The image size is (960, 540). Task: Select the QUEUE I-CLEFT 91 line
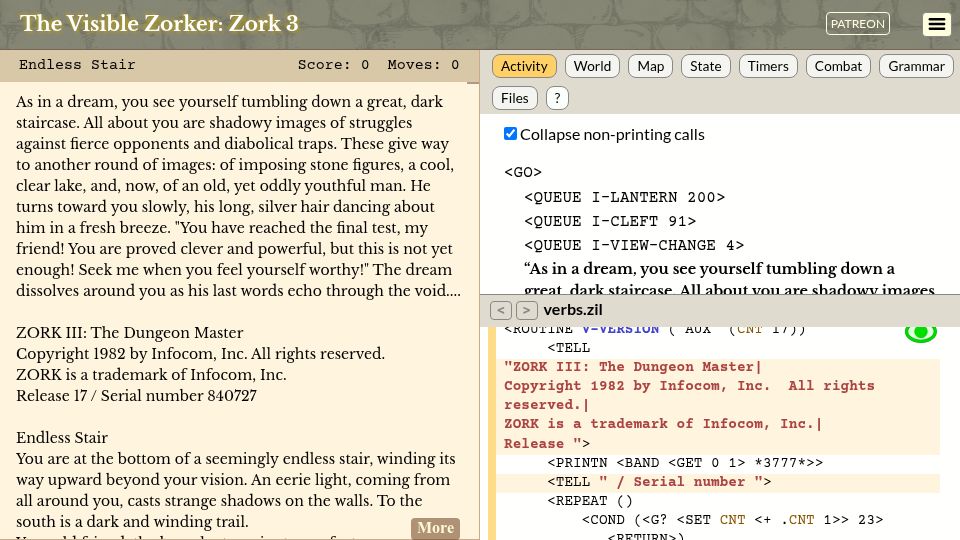coord(610,221)
